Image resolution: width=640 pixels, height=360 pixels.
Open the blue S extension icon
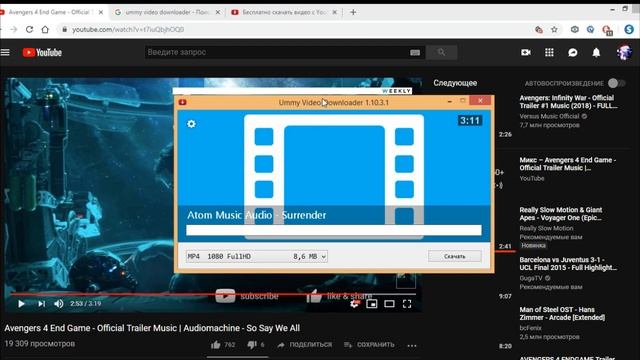coord(629,29)
